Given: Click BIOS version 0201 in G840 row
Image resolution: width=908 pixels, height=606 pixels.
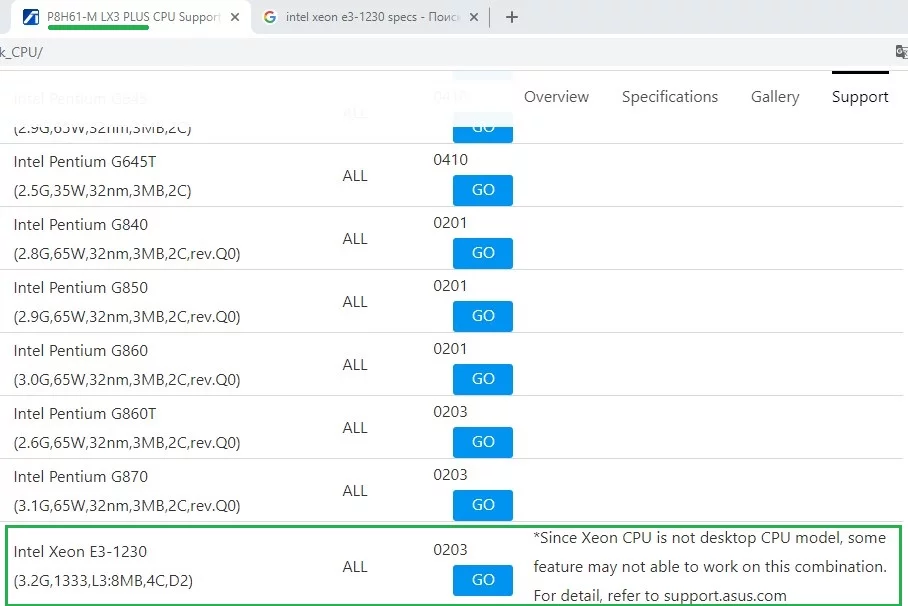Looking at the screenshot, I should [450, 223].
